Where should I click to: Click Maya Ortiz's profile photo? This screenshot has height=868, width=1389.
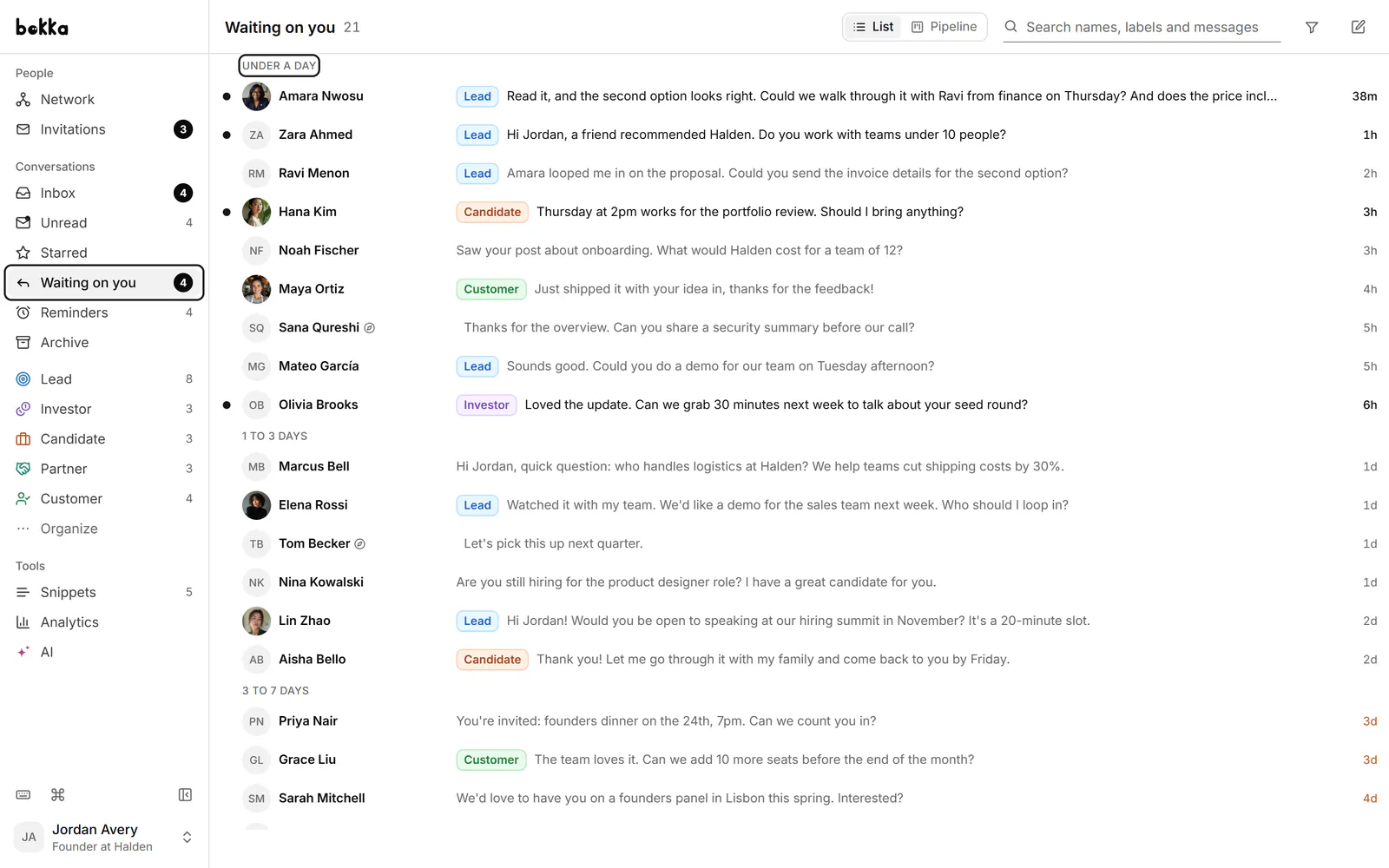(256, 289)
